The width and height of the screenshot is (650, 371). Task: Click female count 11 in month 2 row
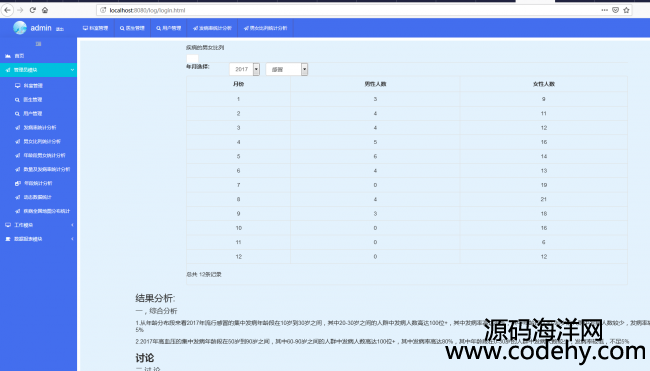[x=543, y=114]
